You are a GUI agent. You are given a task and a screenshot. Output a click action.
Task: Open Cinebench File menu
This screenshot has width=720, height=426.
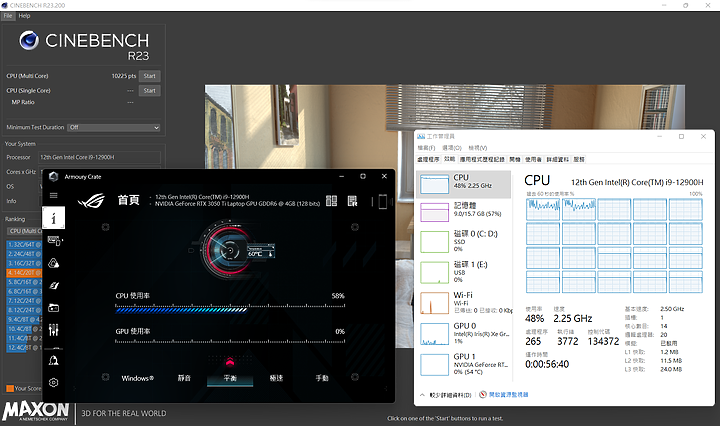(8, 16)
